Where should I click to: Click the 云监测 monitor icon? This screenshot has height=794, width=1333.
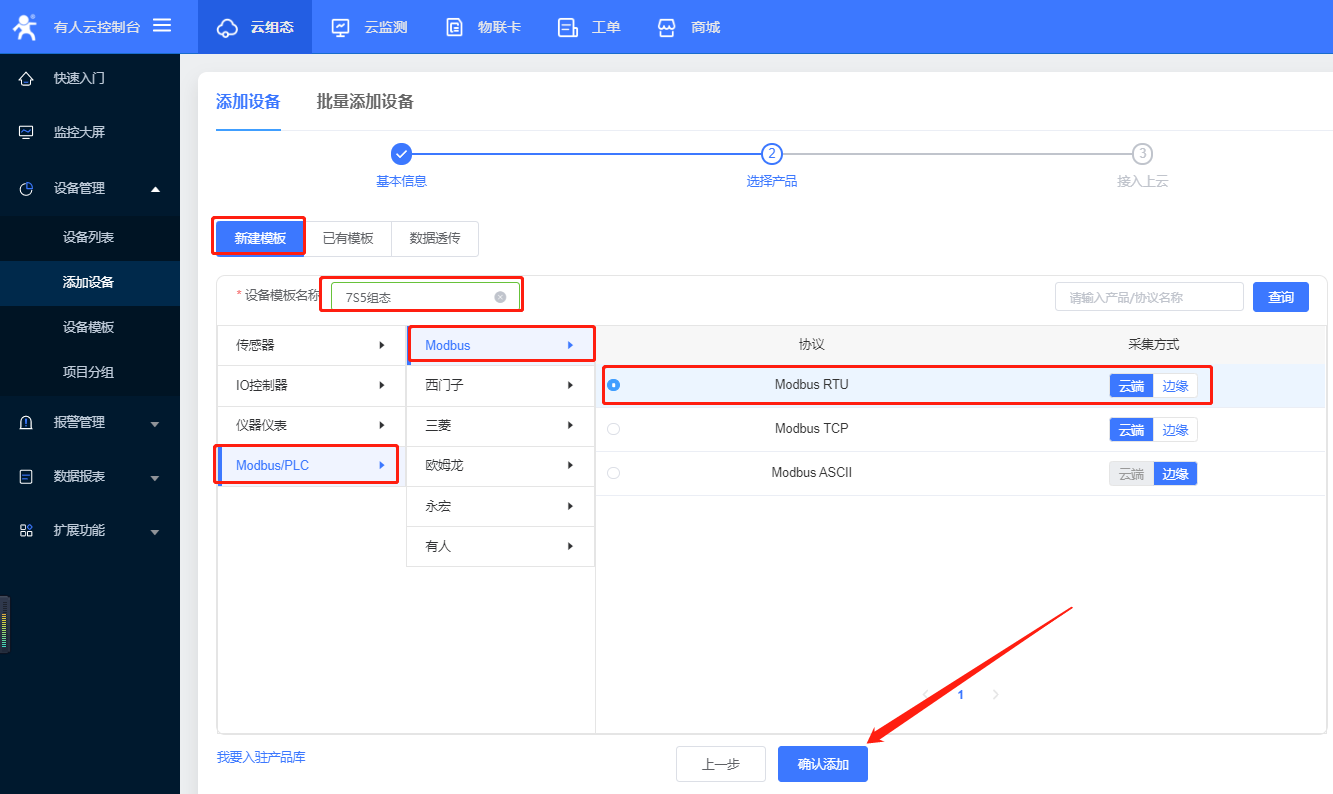click(x=341, y=27)
